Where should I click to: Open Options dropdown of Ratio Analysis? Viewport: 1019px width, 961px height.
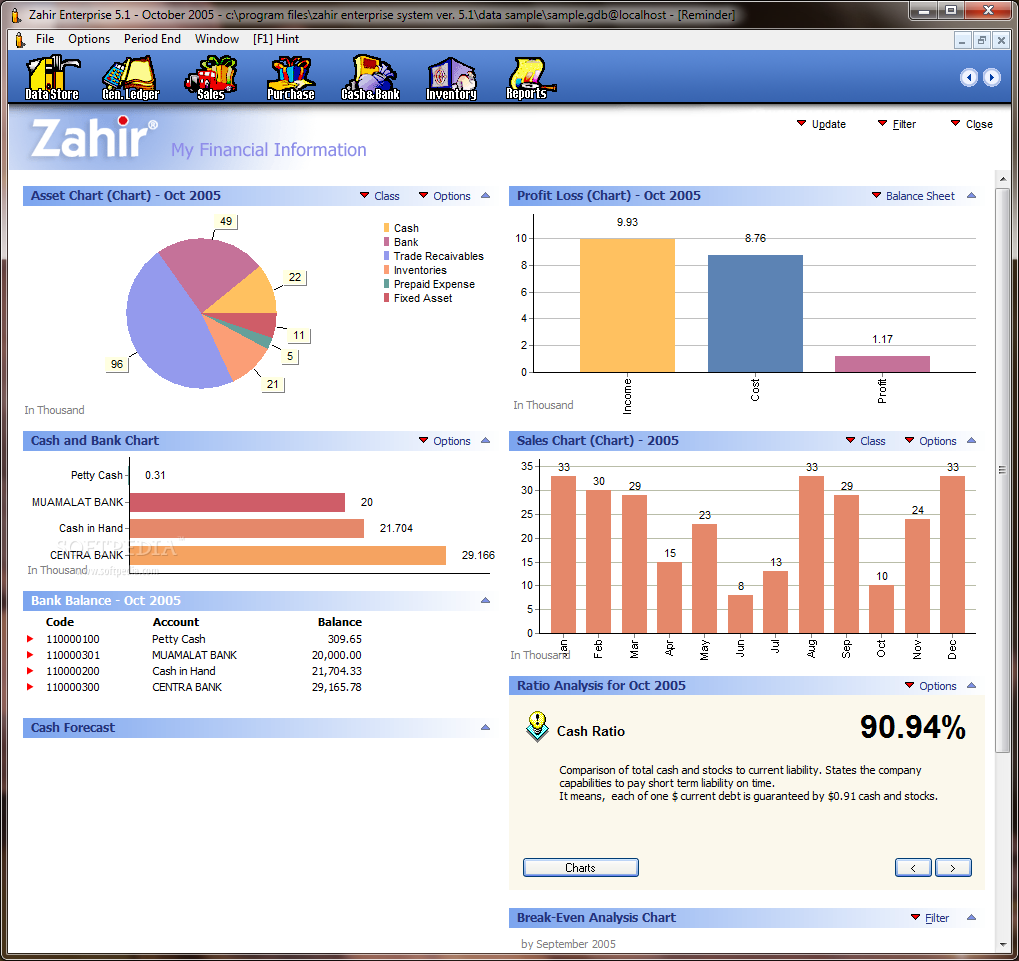(931, 686)
